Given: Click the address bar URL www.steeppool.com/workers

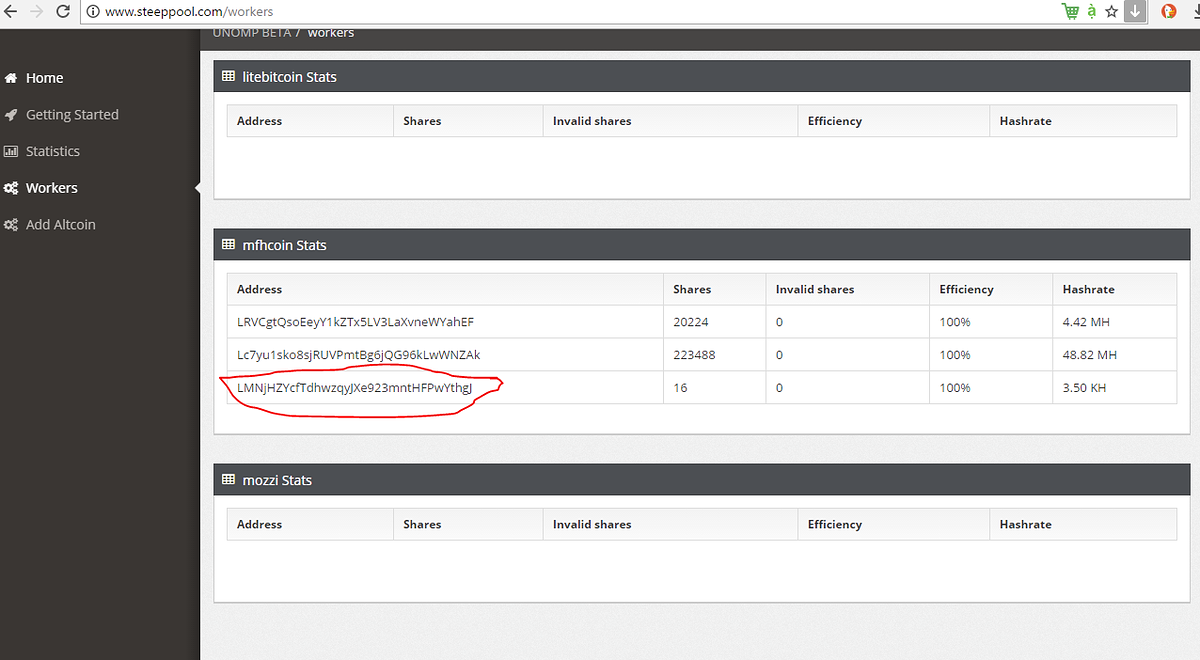Looking at the screenshot, I should pyautogui.click(x=188, y=12).
